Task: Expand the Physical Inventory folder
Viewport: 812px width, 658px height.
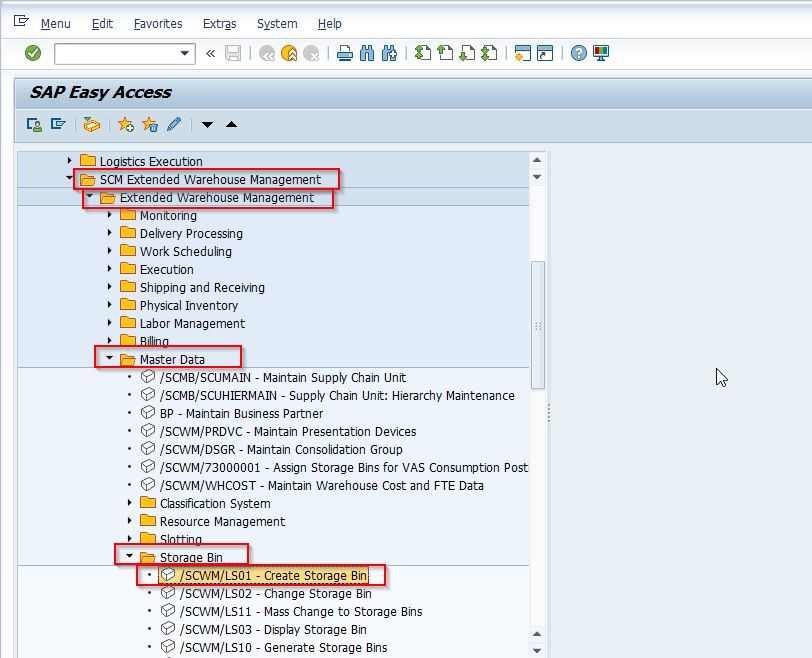Action: pyautogui.click(x=109, y=305)
